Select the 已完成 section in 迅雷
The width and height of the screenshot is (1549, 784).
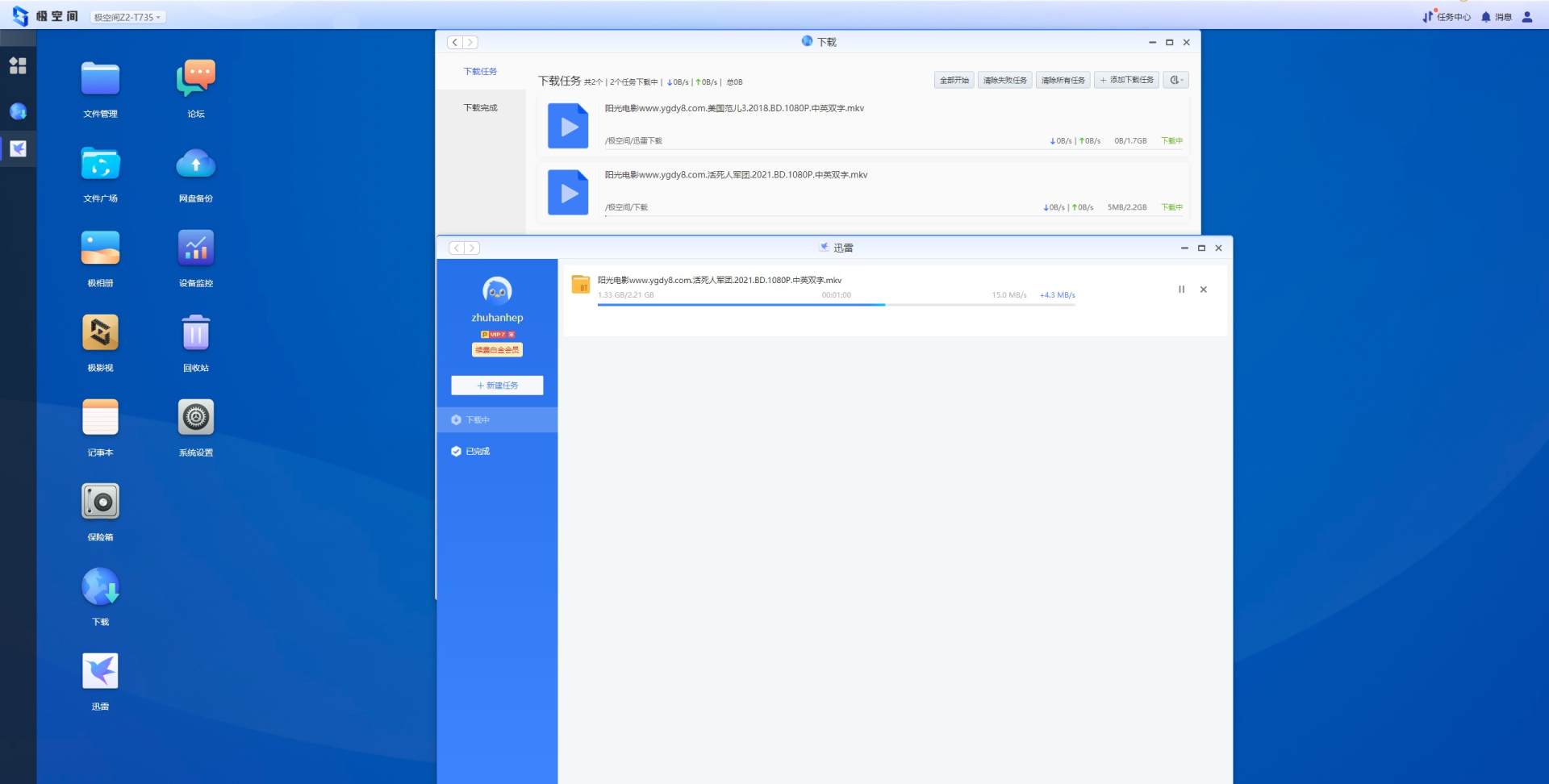pos(478,452)
